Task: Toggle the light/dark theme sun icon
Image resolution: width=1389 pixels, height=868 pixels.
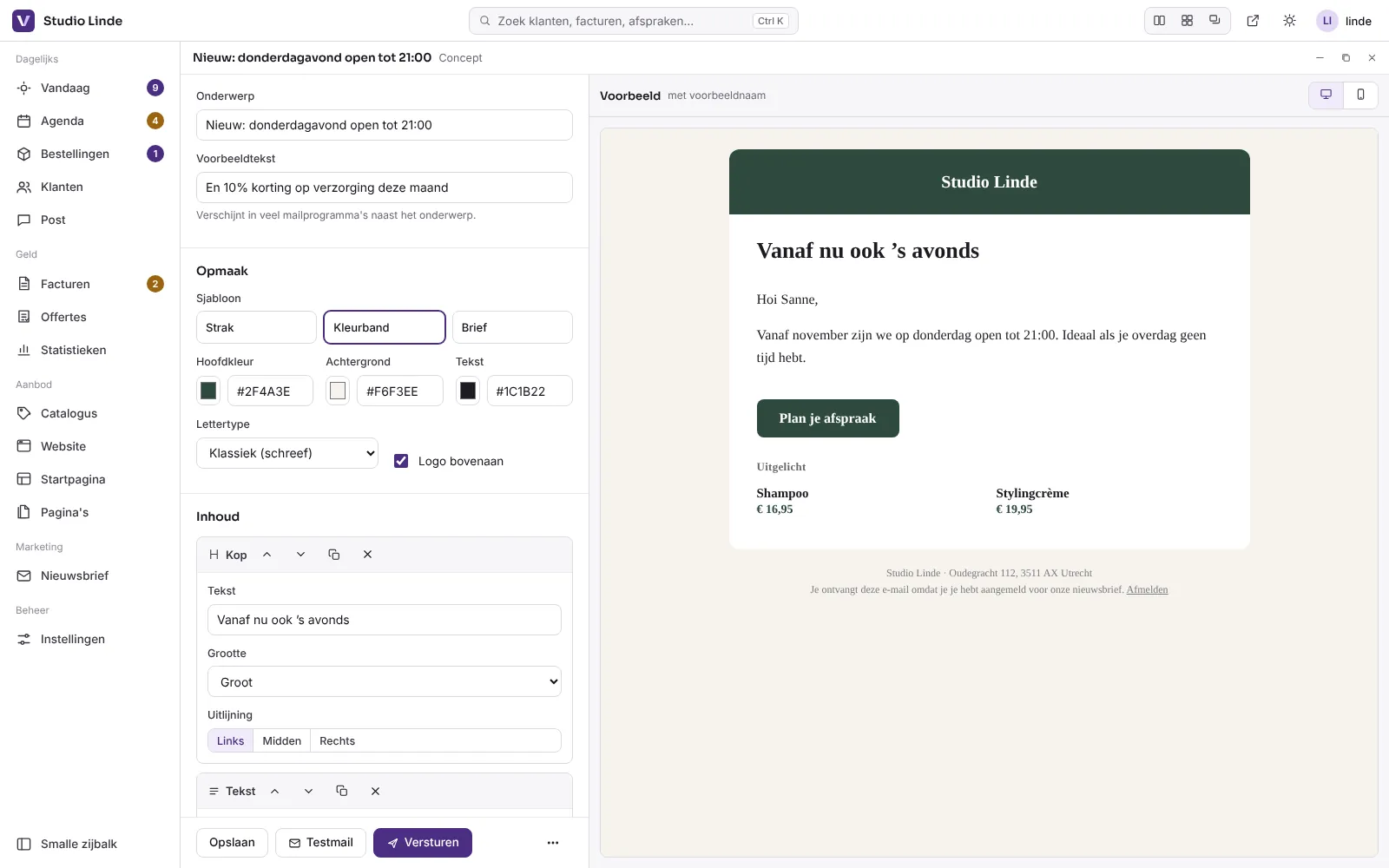Action: point(1289,21)
